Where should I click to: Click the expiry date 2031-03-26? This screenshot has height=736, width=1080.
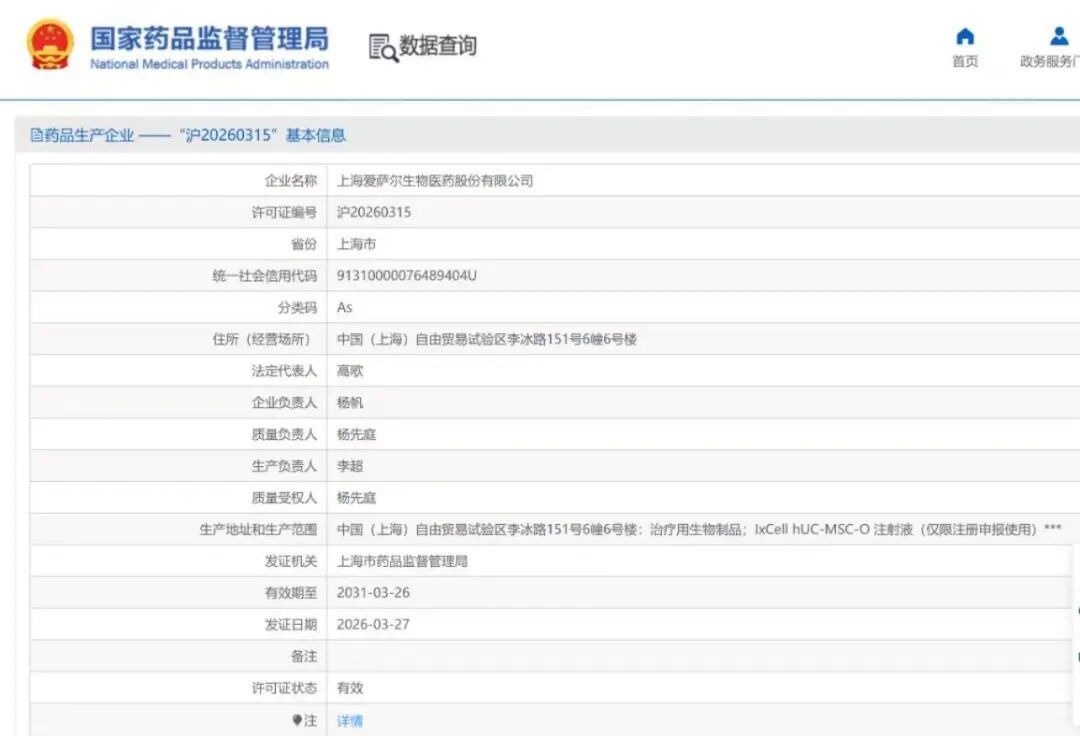click(x=373, y=593)
